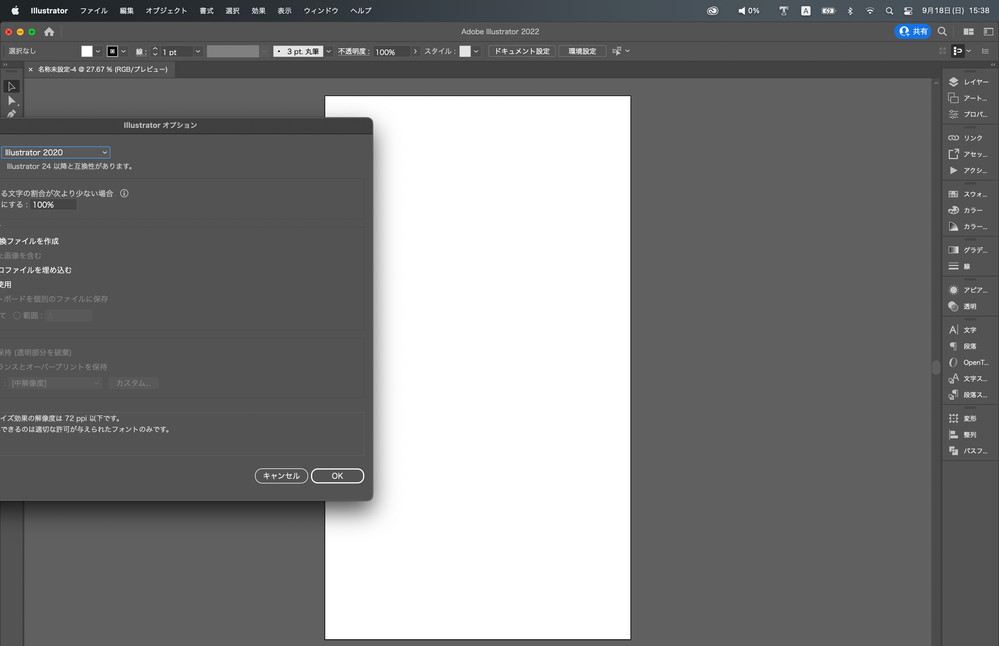Viewport: 999px width, 646px height.
Task: Open the arrange documents icon
Action: pyautogui.click(x=968, y=31)
